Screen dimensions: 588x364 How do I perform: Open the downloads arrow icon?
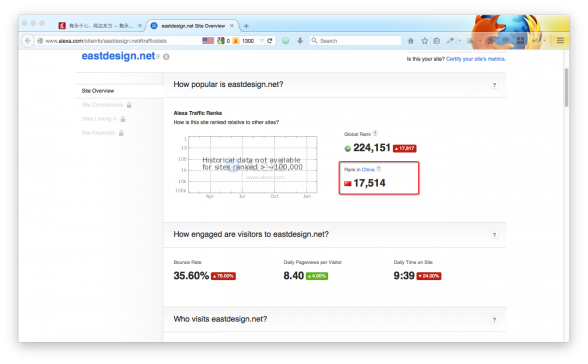(x=300, y=40)
